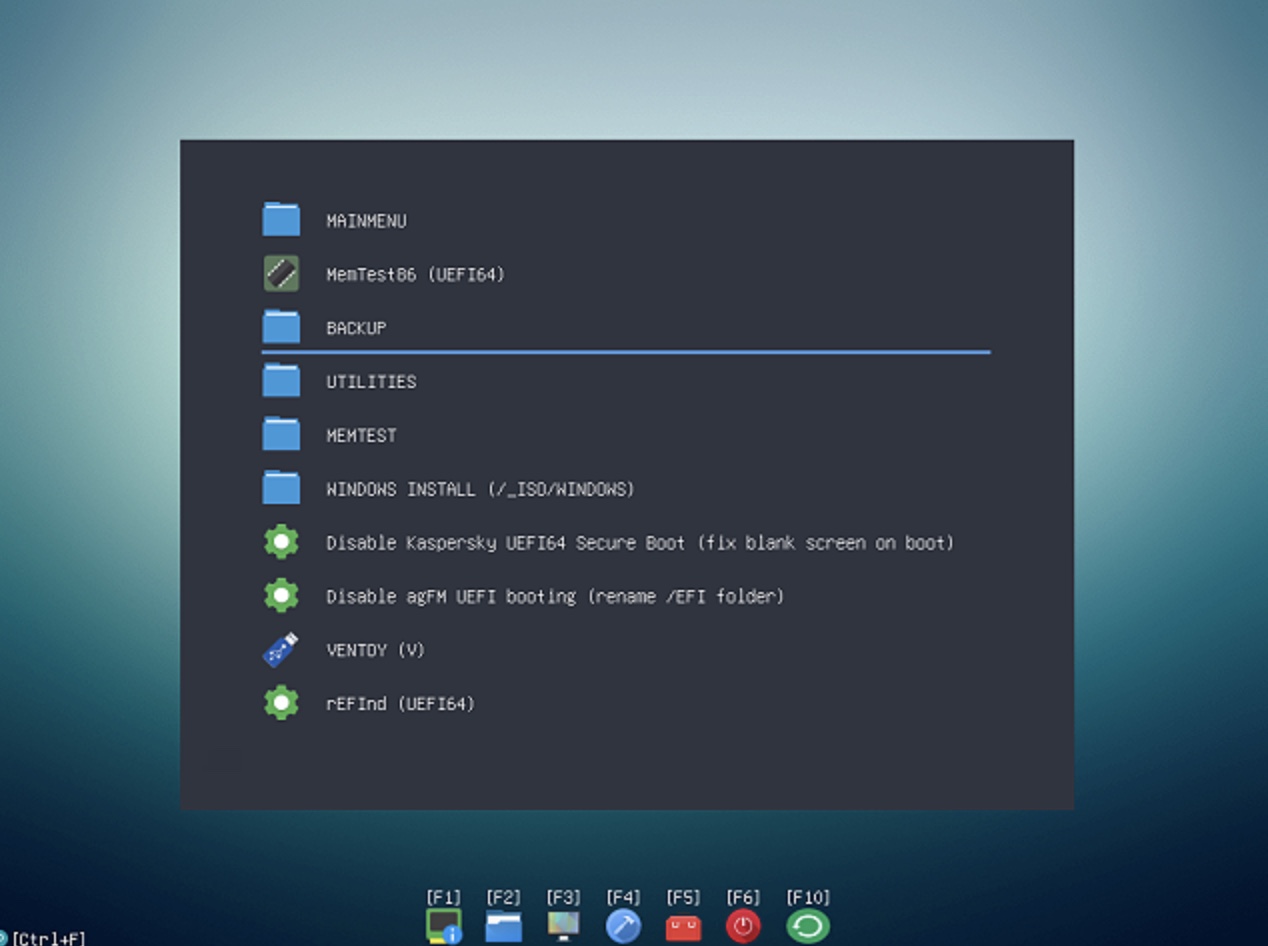Select Disable agFM UEFI booting entry
This screenshot has height=946, width=1268.
[626, 596]
